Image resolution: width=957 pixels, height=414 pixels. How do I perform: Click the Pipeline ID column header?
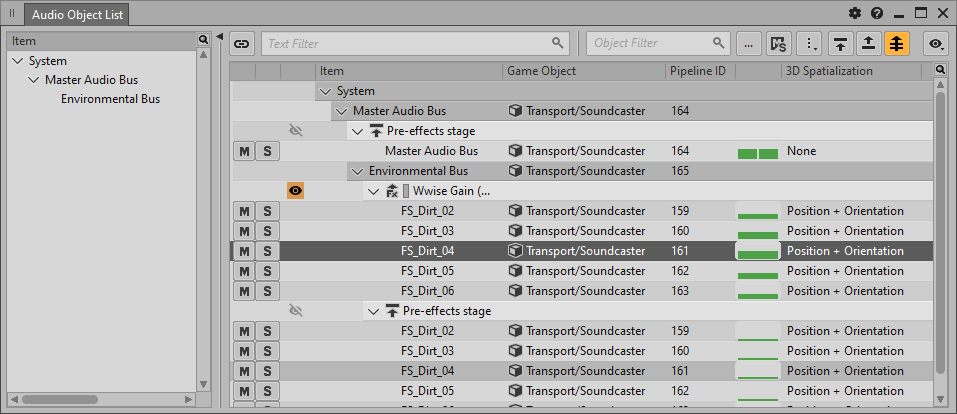[697, 71]
